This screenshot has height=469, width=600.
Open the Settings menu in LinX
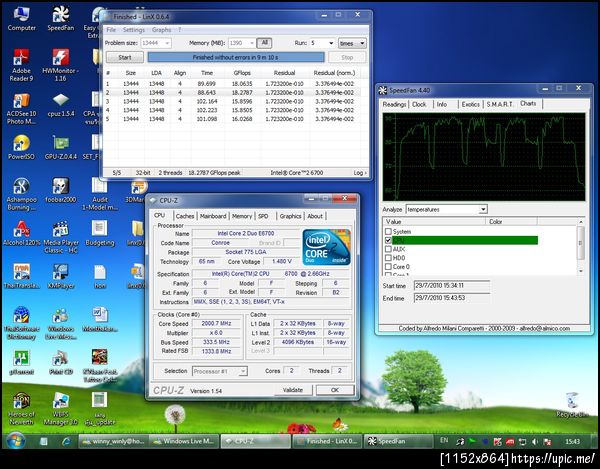point(134,30)
